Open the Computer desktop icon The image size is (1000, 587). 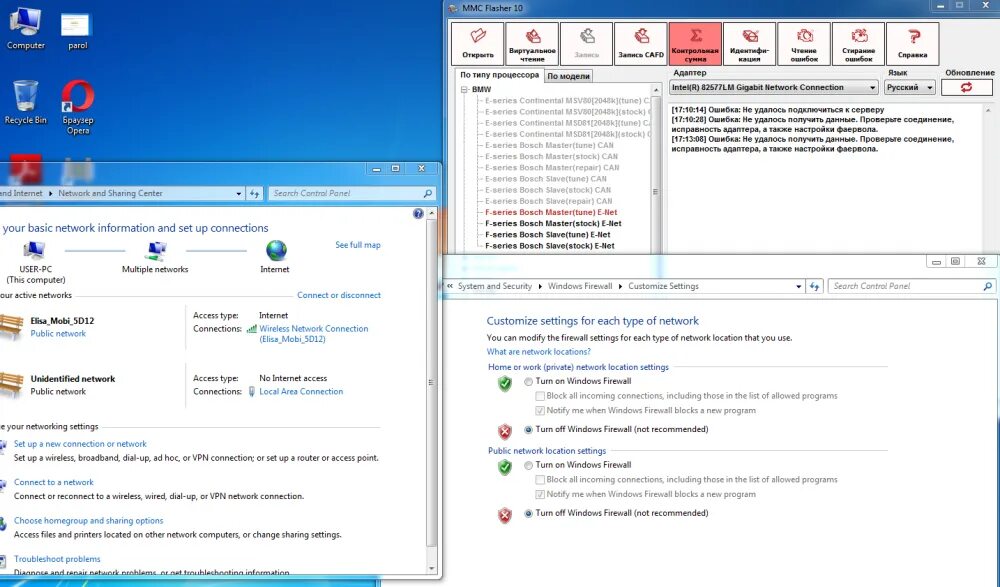pos(26,29)
